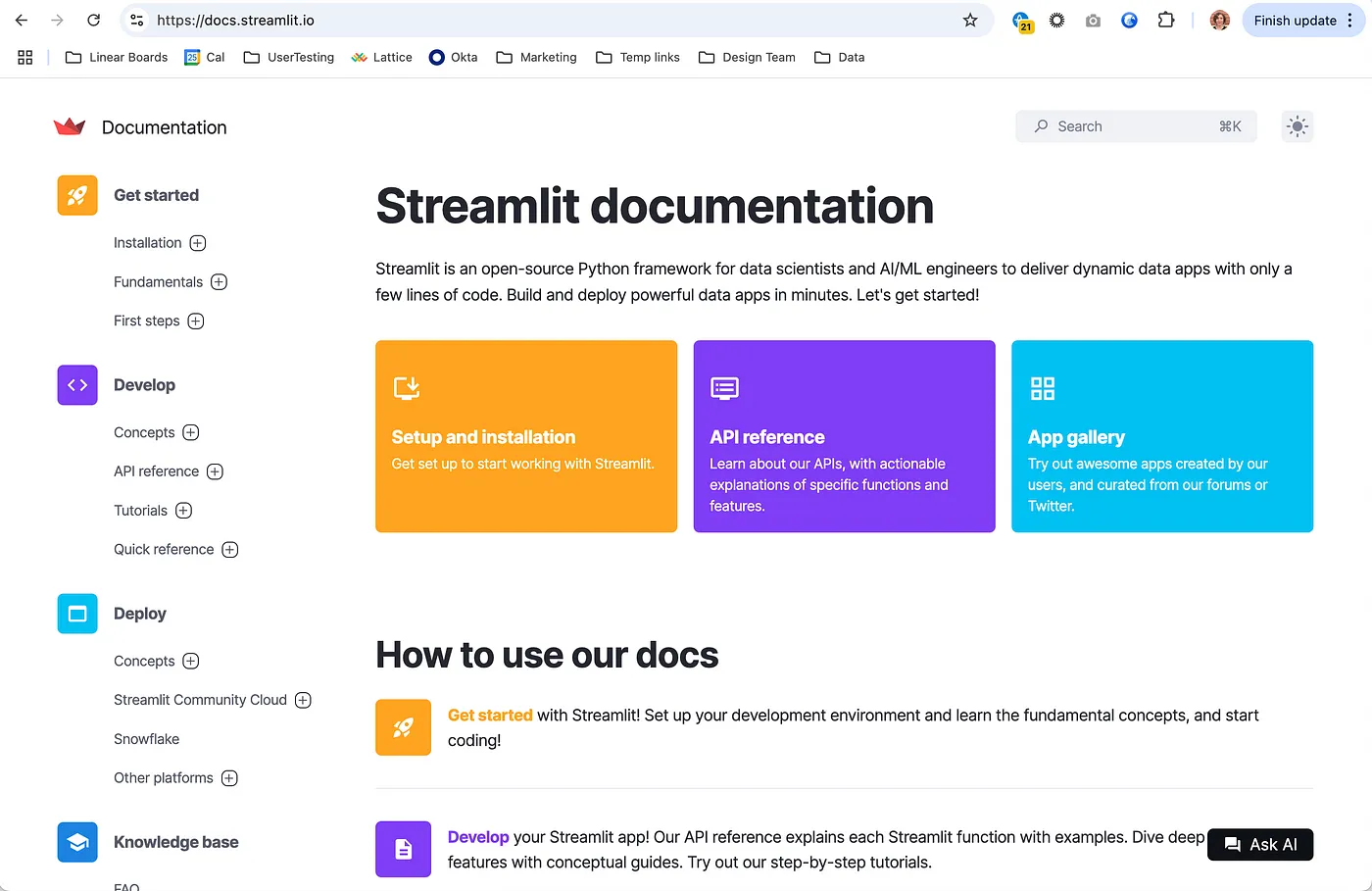Expand the Tutorials section

(x=184, y=511)
